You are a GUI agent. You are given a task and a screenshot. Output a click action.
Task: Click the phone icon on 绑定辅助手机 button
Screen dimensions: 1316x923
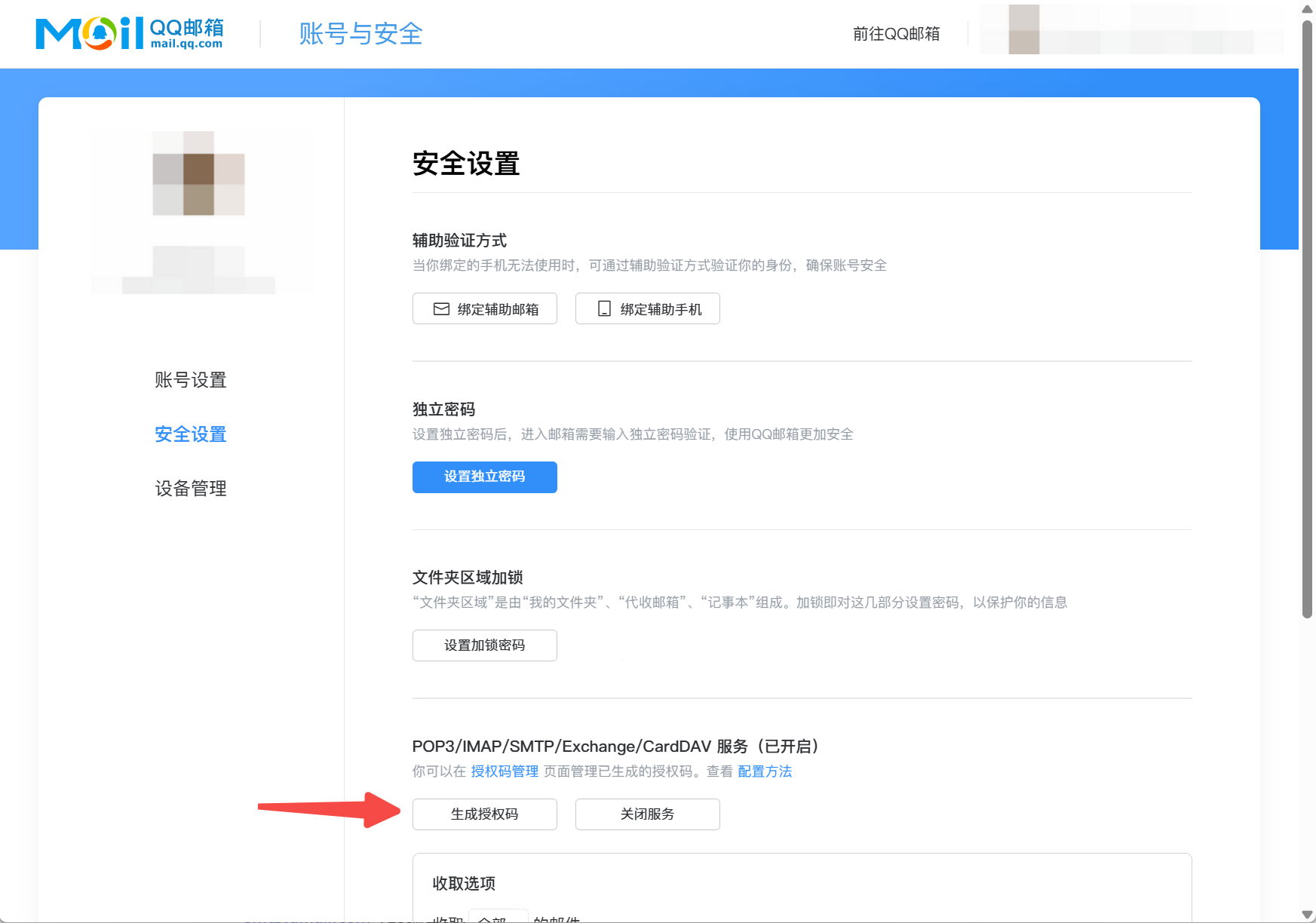(x=603, y=308)
